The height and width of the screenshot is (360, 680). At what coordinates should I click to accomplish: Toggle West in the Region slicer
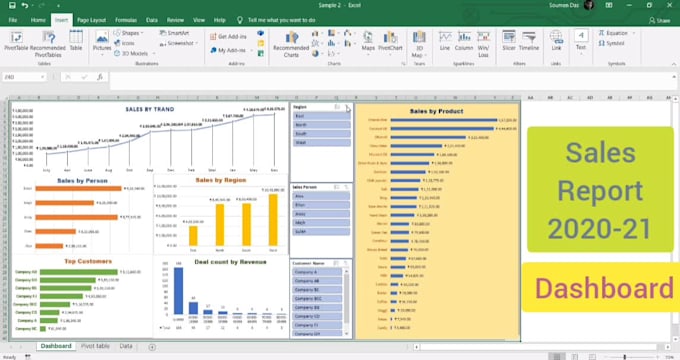pyautogui.click(x=321, y=142)
